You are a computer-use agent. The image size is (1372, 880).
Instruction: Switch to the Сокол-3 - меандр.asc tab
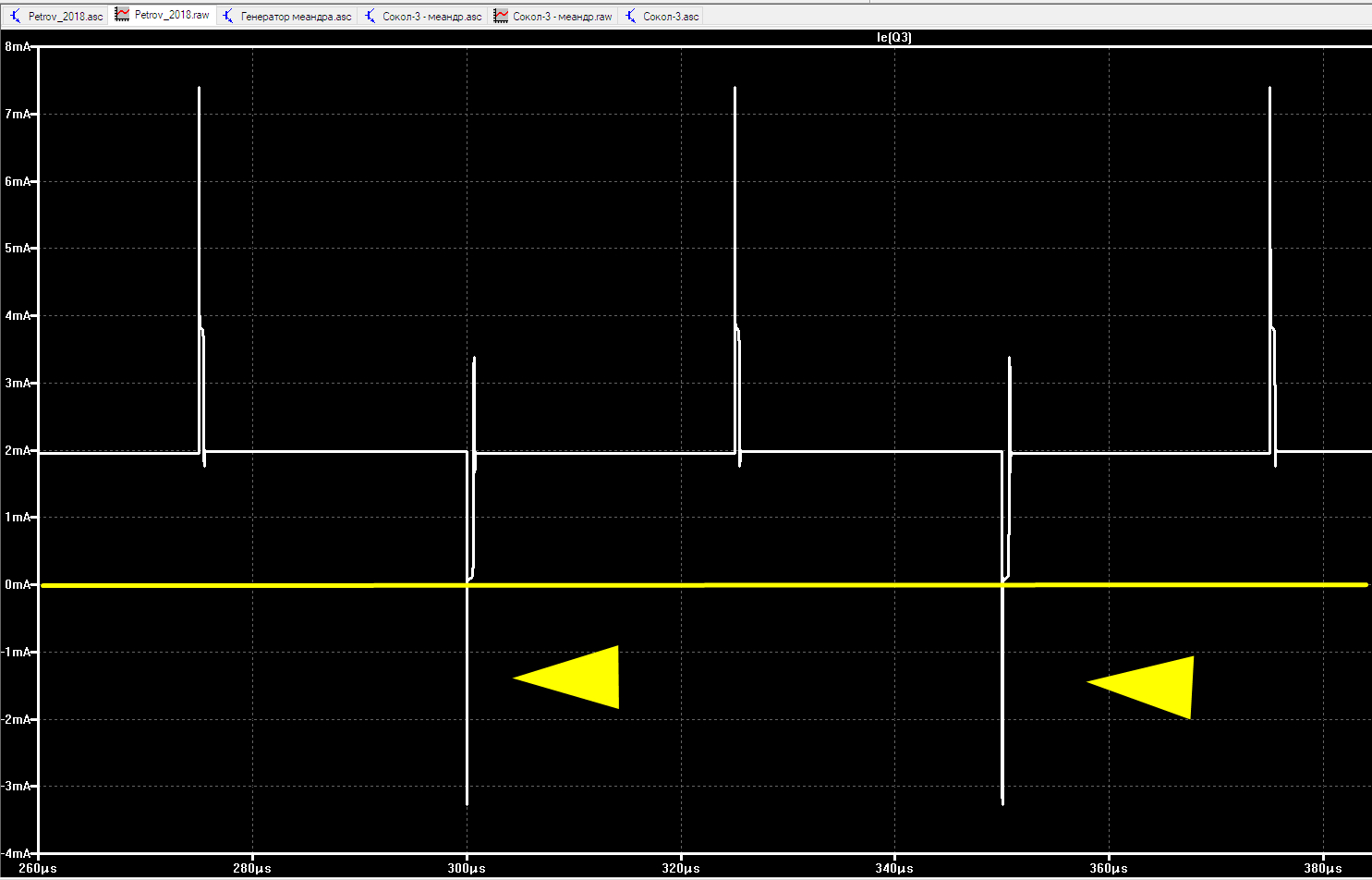[423, 16]
